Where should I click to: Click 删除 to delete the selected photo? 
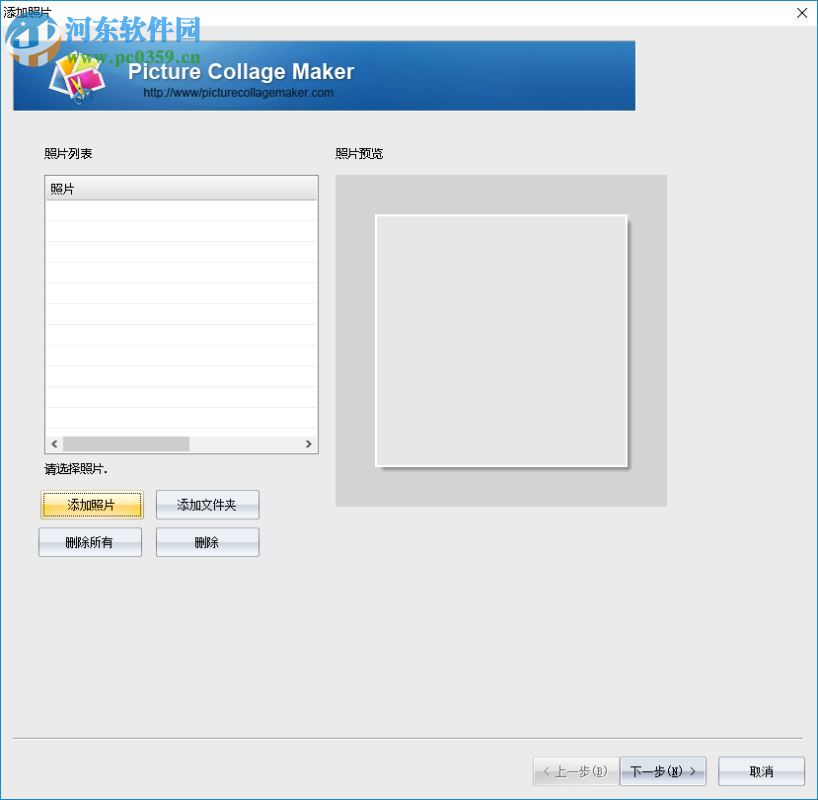click(x=207, y=542)
